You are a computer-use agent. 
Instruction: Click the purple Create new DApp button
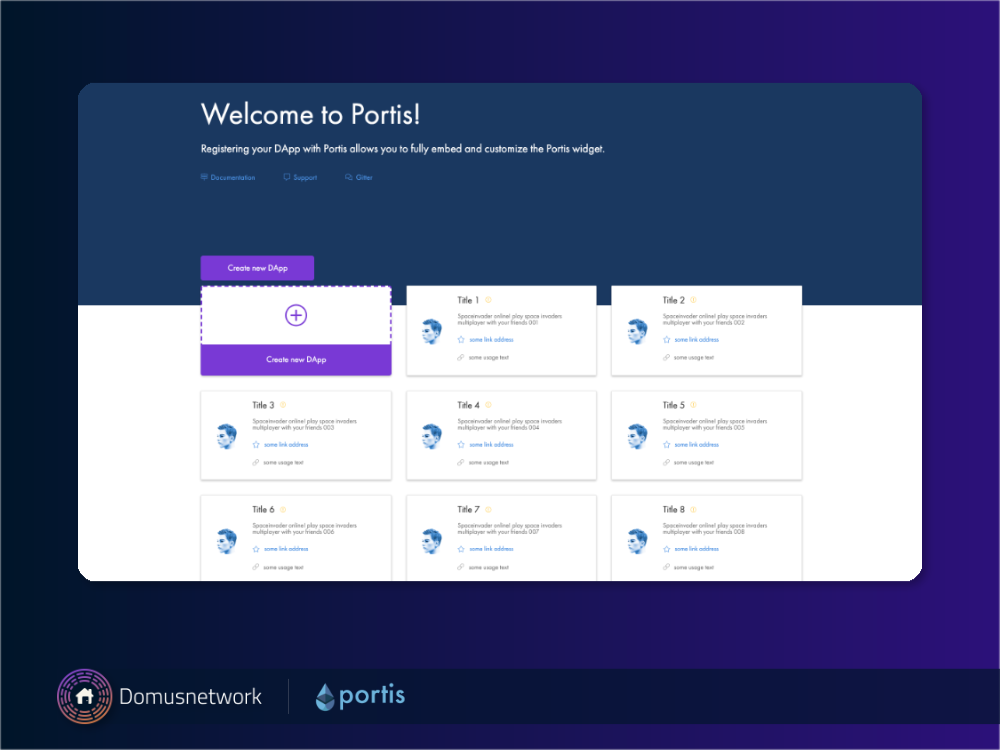coord(257,268)
